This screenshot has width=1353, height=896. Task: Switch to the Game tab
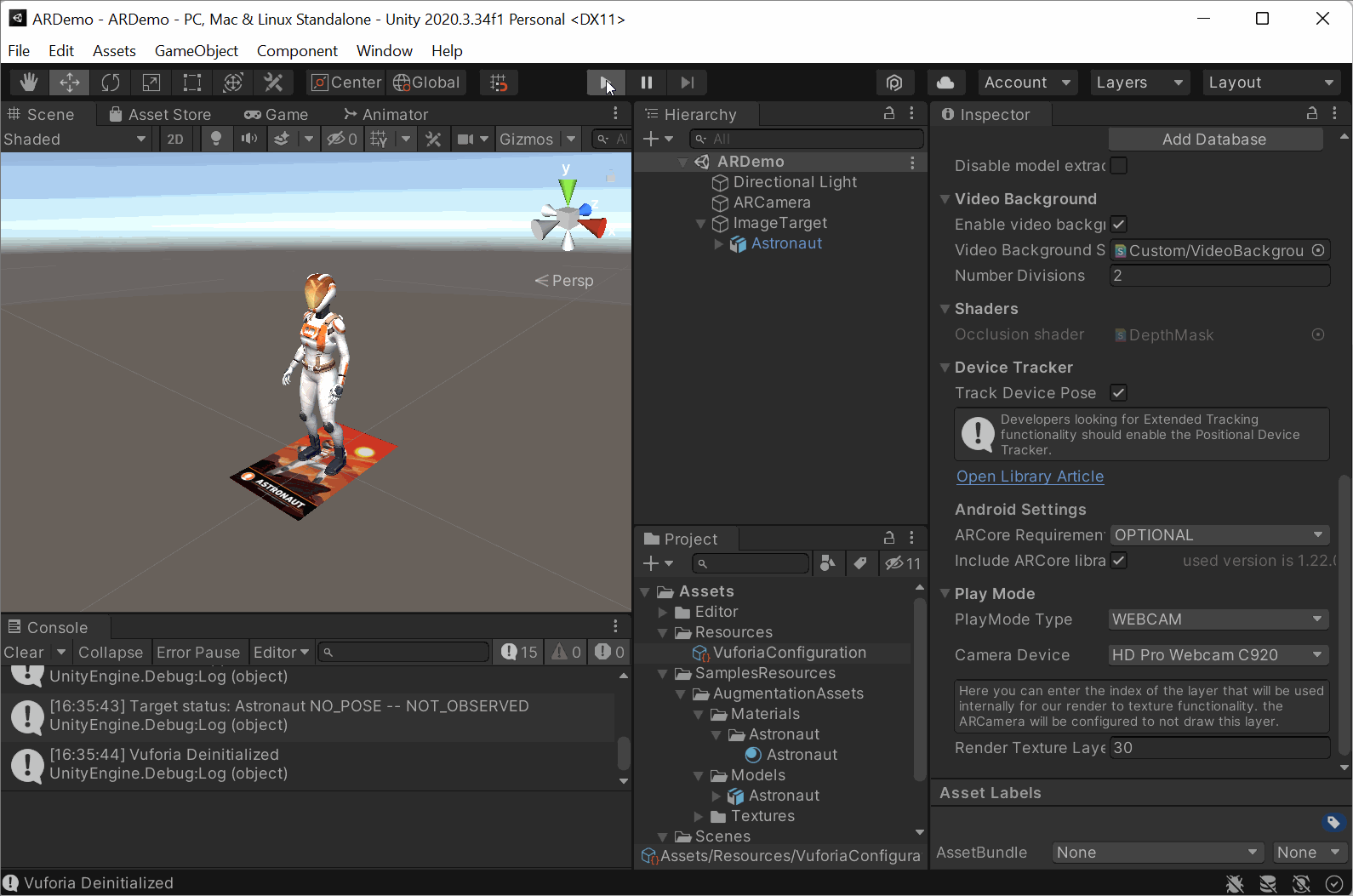[276, 115]
